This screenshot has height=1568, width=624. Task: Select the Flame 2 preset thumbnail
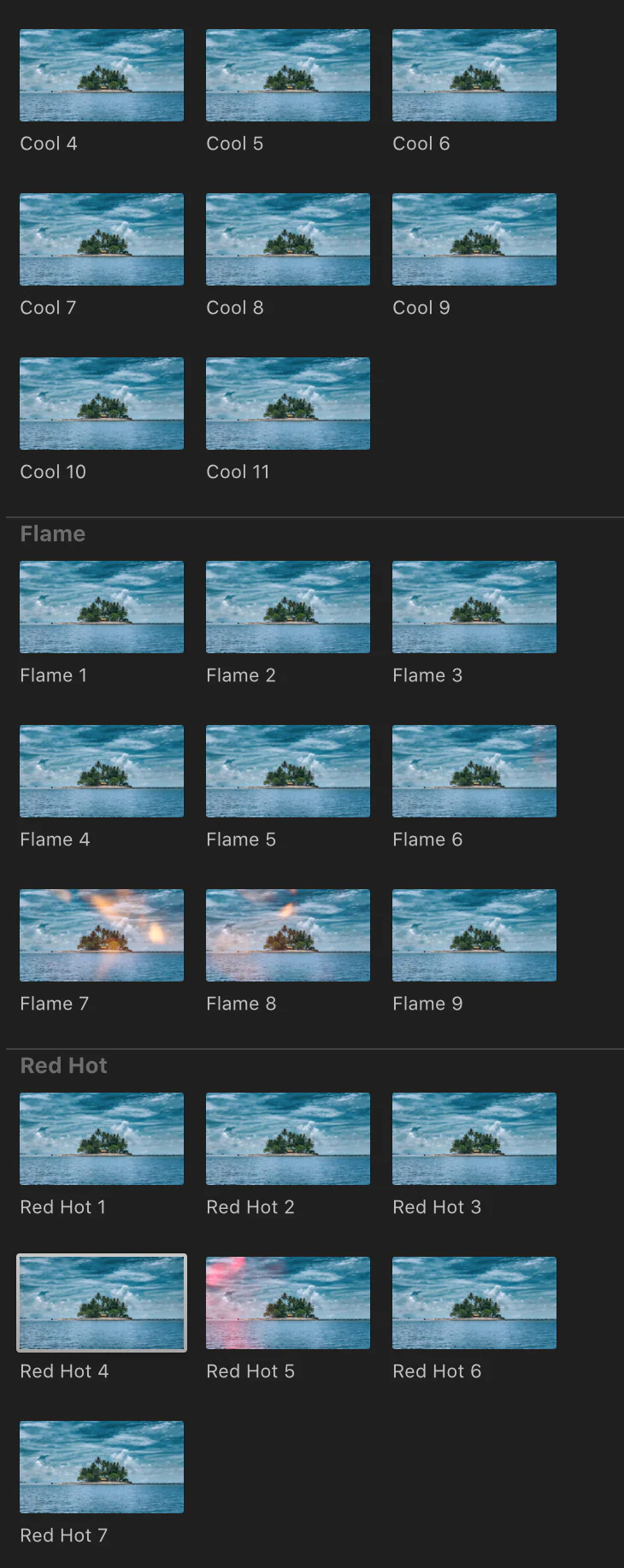(288, 607)
